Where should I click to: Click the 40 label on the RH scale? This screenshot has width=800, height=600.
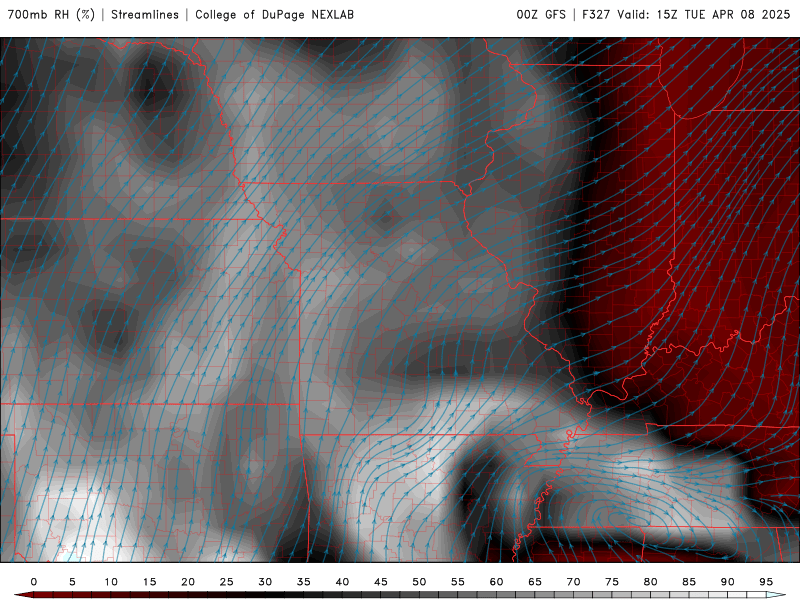[x=342, y=582]
